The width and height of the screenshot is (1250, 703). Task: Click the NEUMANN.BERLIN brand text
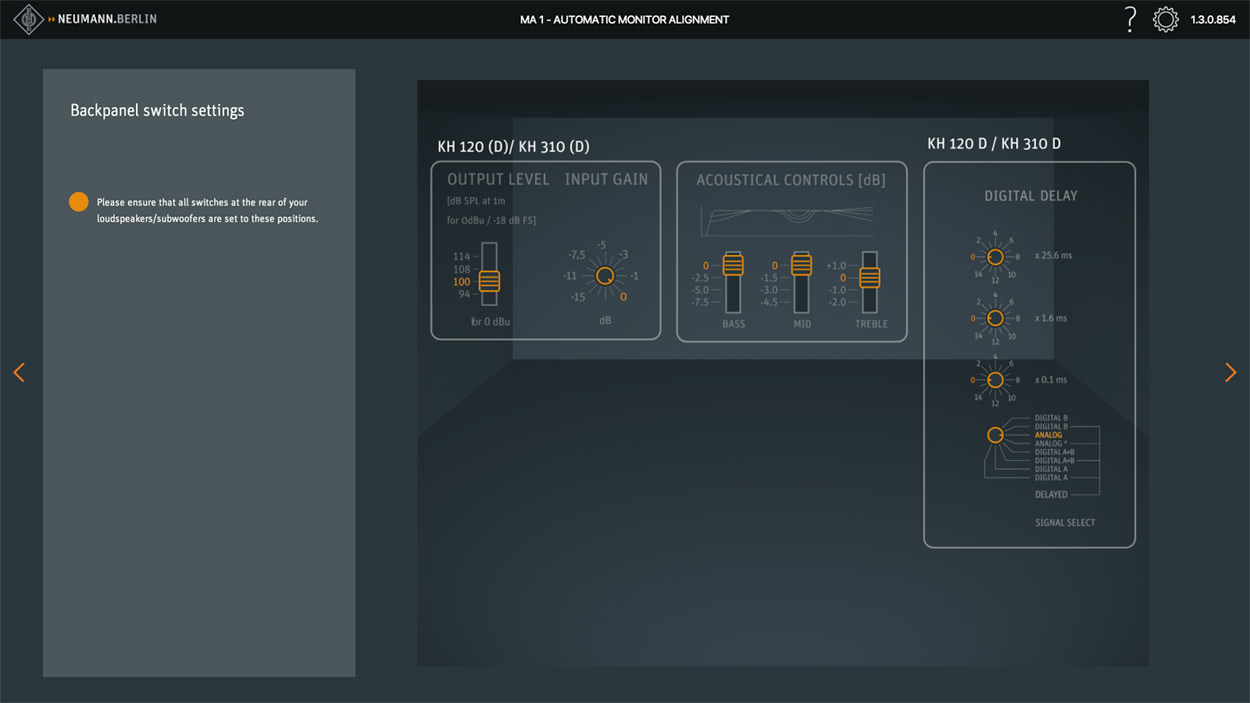(108, 19)
